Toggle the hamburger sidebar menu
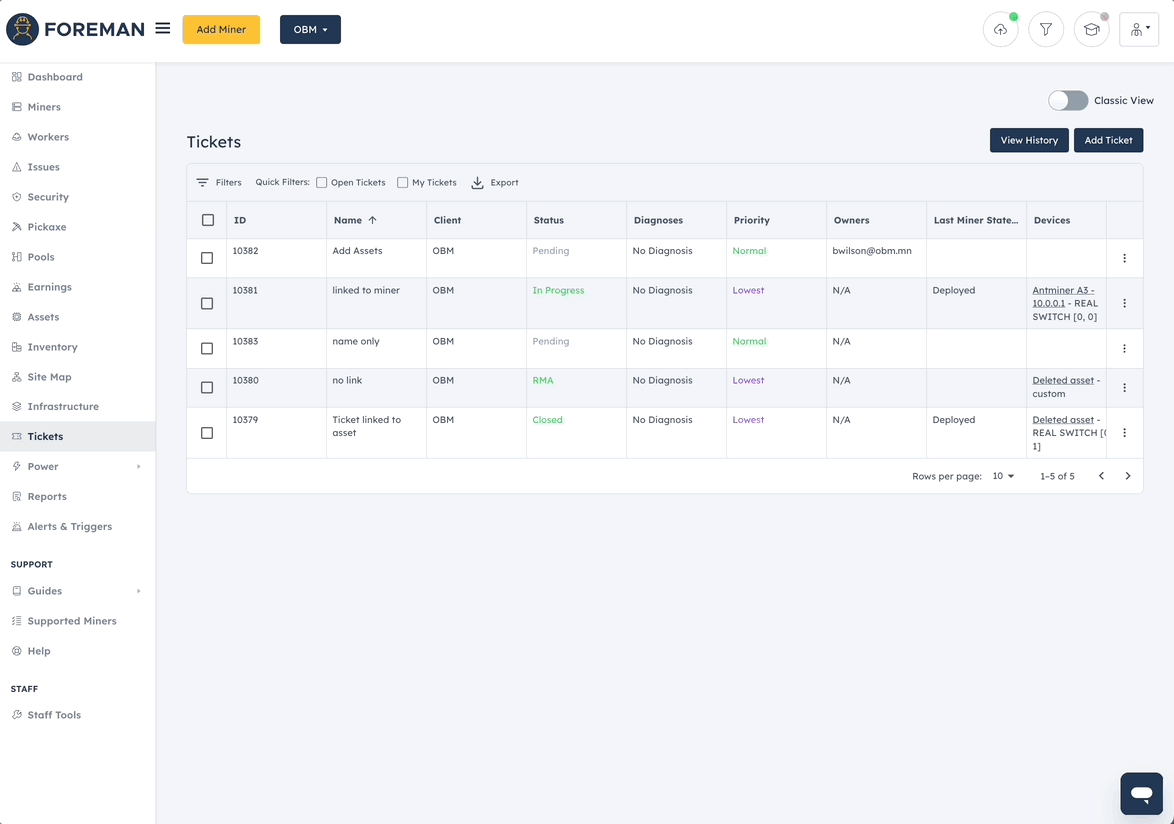Image resolution: width=1174 pixels, height=824 pixels. pyautogui.click(x=162, y=28)
